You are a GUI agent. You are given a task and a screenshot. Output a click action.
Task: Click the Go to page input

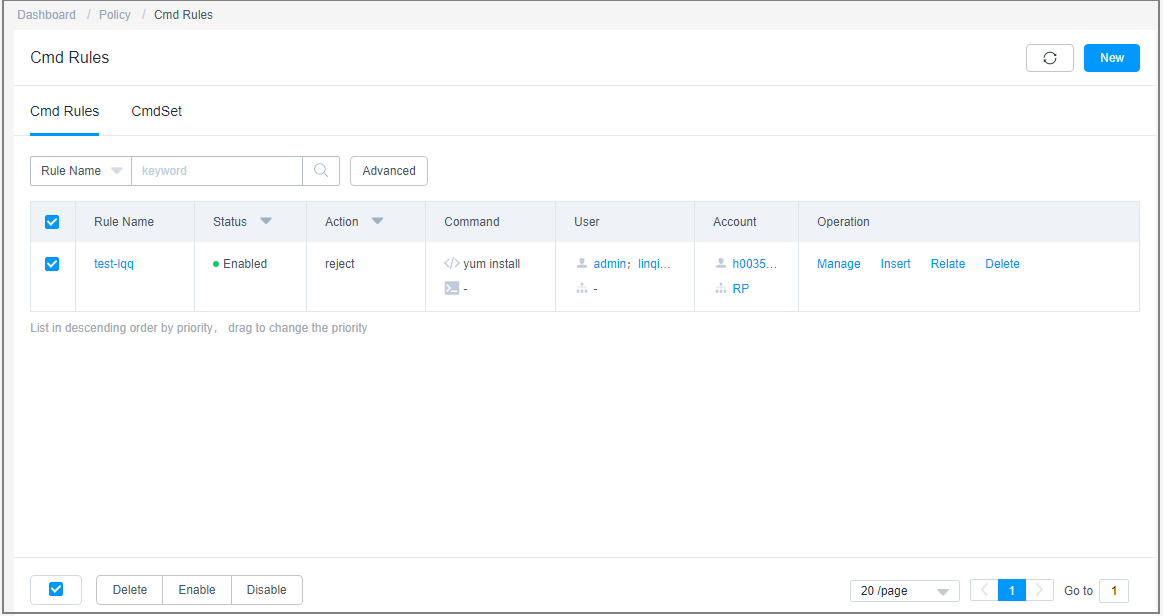(1114, 591)
